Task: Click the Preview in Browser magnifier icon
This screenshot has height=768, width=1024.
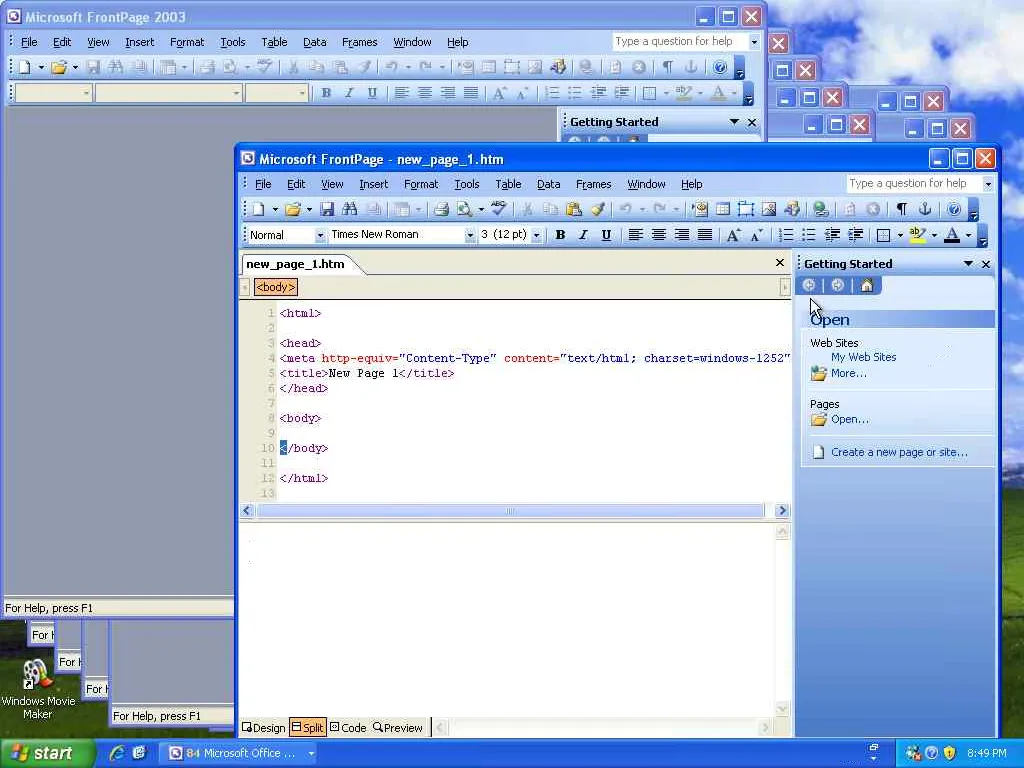Action: click(464, 209)
